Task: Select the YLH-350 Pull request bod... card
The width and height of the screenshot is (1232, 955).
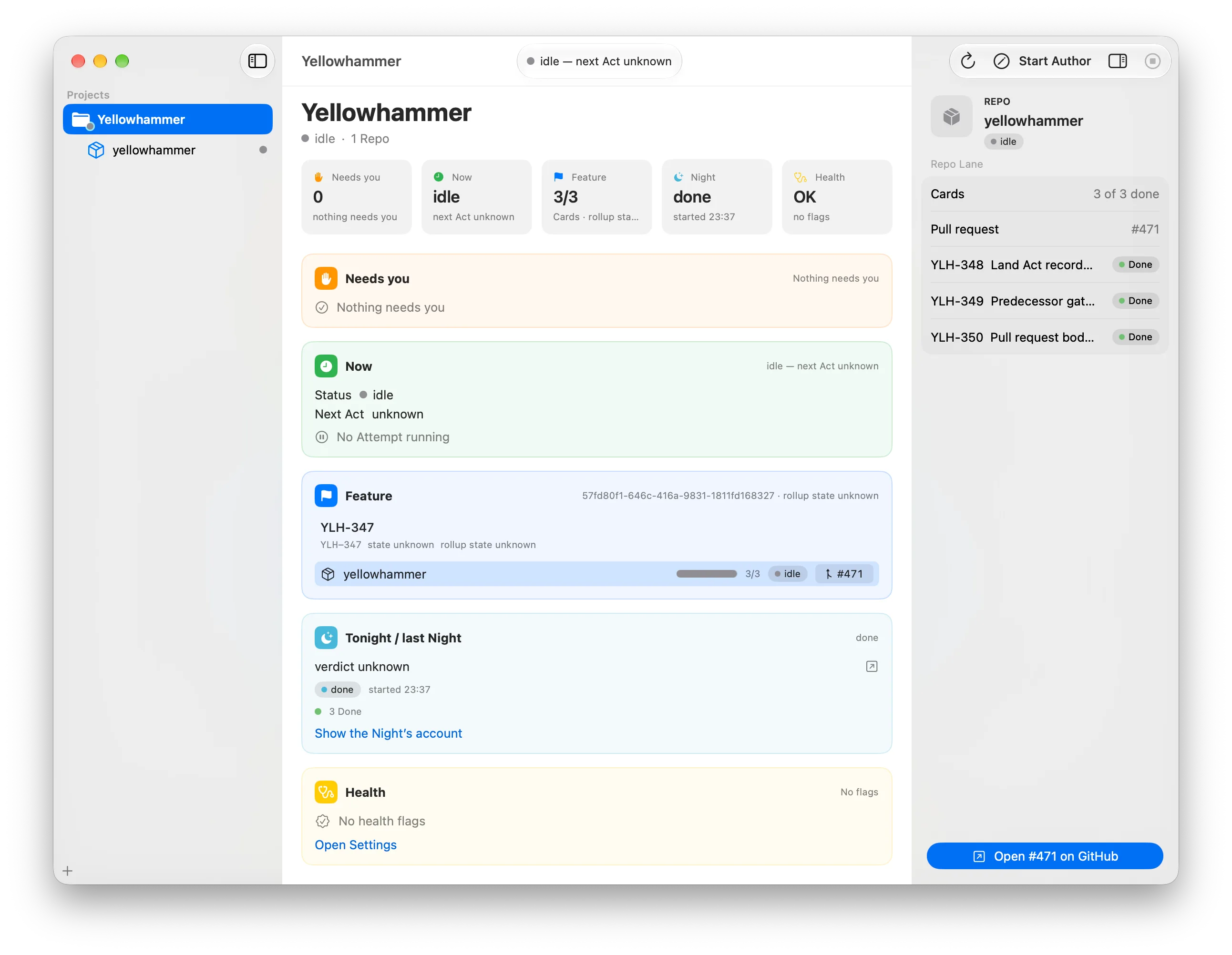Action: point(1045,337)
